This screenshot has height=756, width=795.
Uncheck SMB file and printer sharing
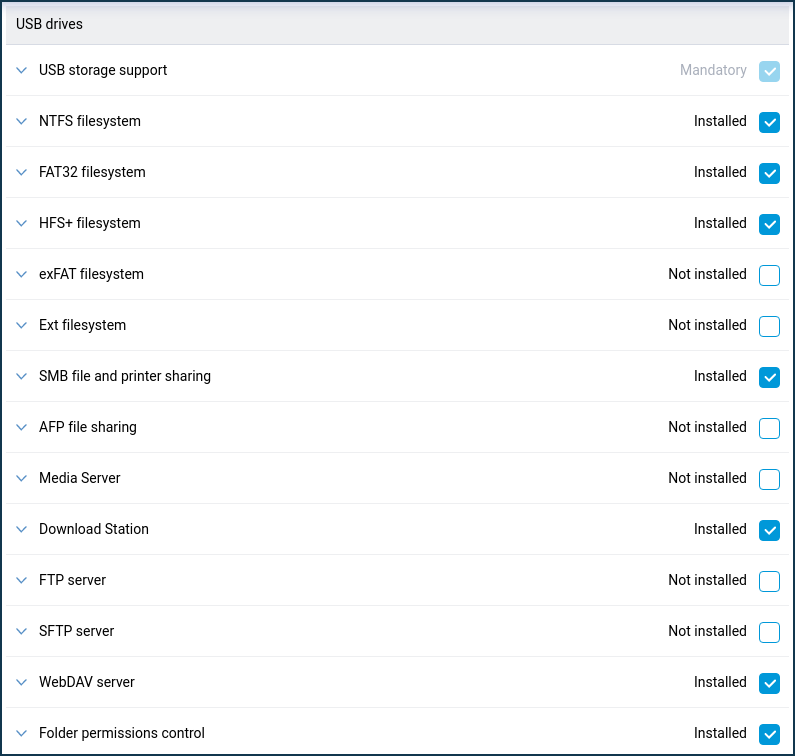coord(769,377)
